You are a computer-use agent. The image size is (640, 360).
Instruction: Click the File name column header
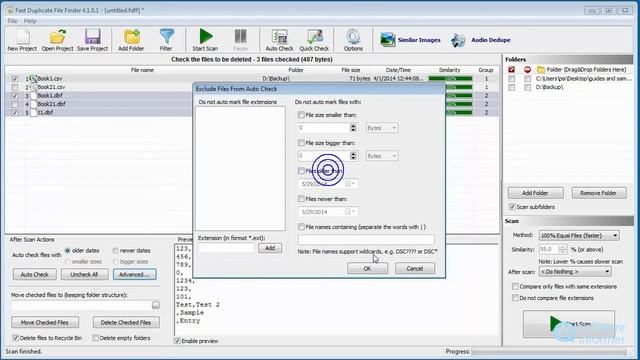pos(142,70)
